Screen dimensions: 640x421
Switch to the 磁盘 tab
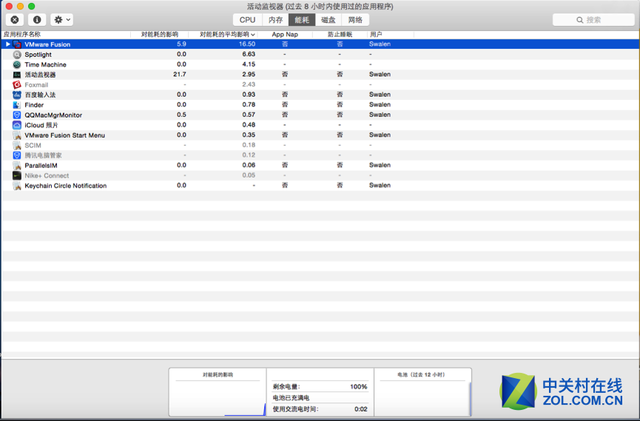pyautogui.click(x=328, y=20)
